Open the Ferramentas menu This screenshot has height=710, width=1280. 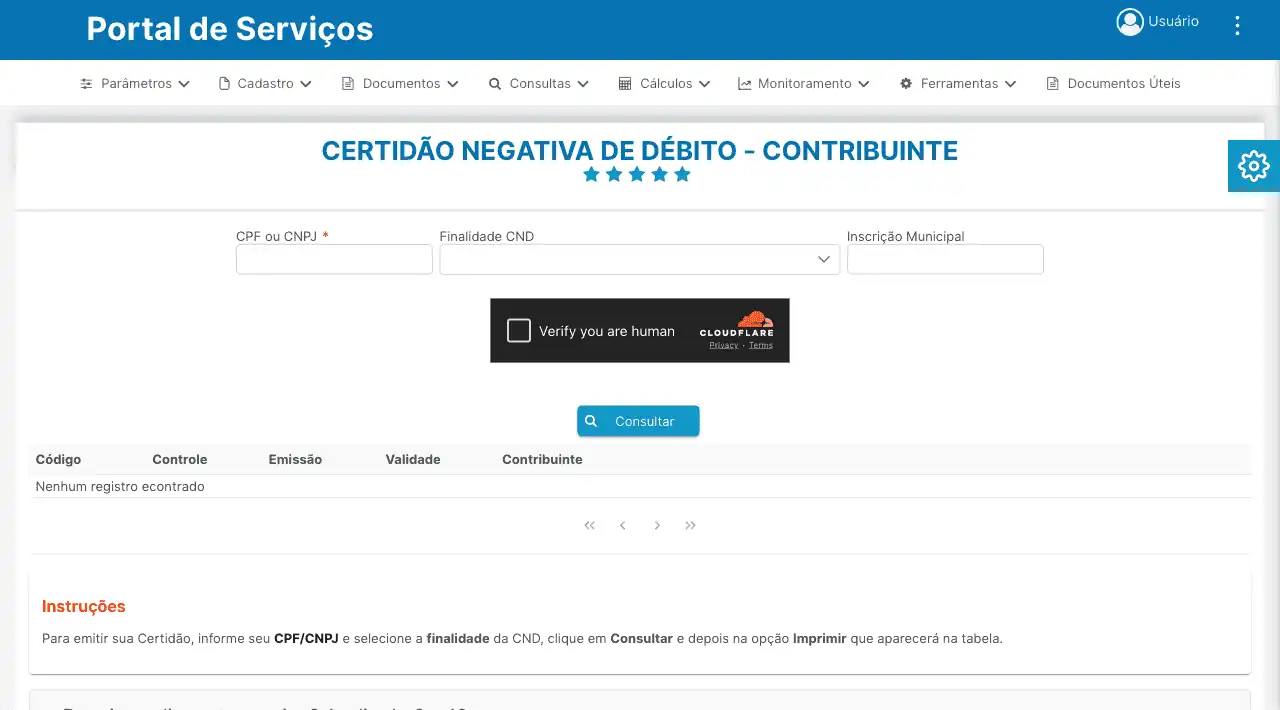[x=958, y=84]
